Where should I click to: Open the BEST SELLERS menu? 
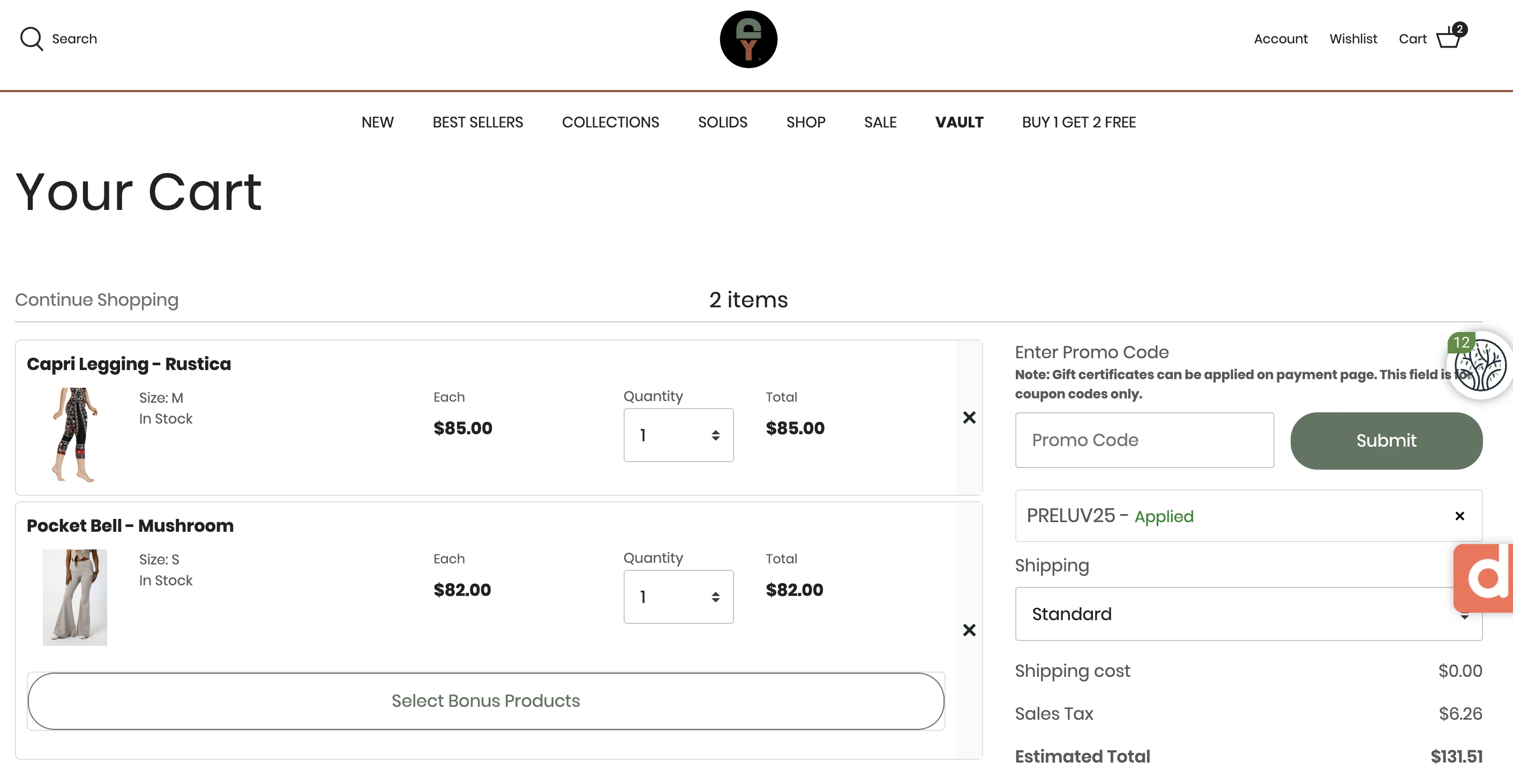tap(477, 122)
